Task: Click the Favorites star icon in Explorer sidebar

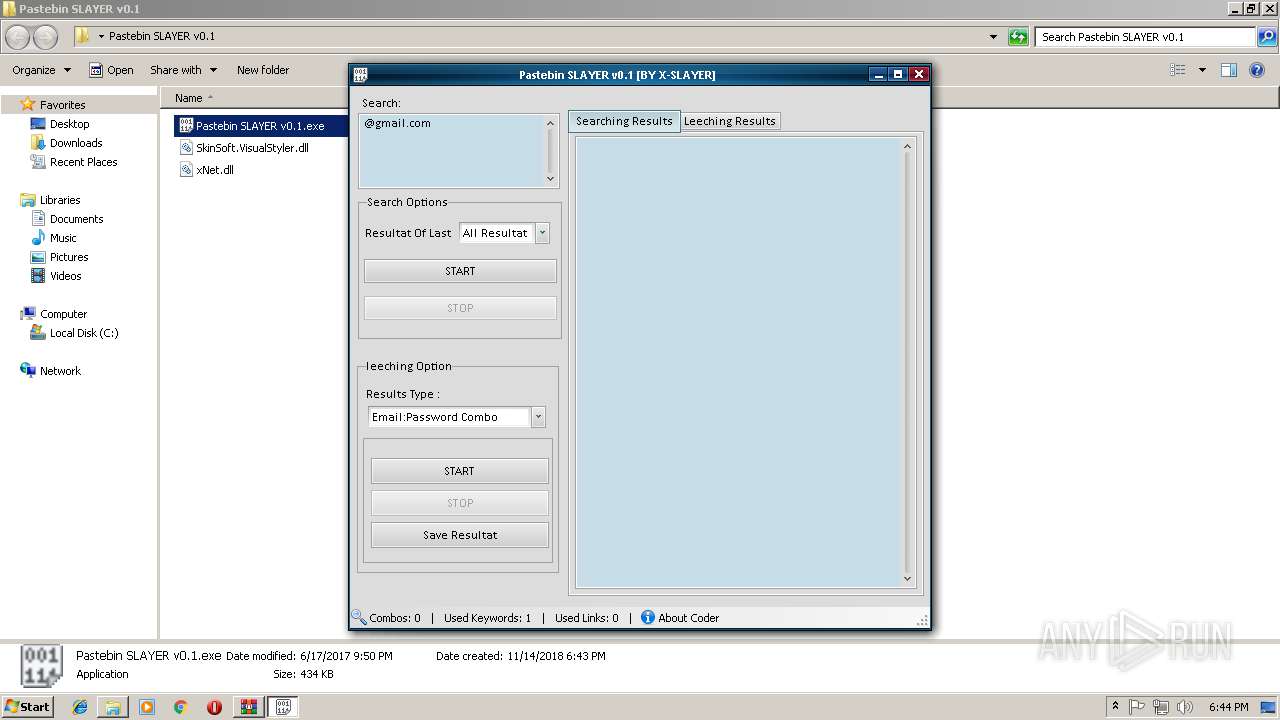Action: pos(28,104)
